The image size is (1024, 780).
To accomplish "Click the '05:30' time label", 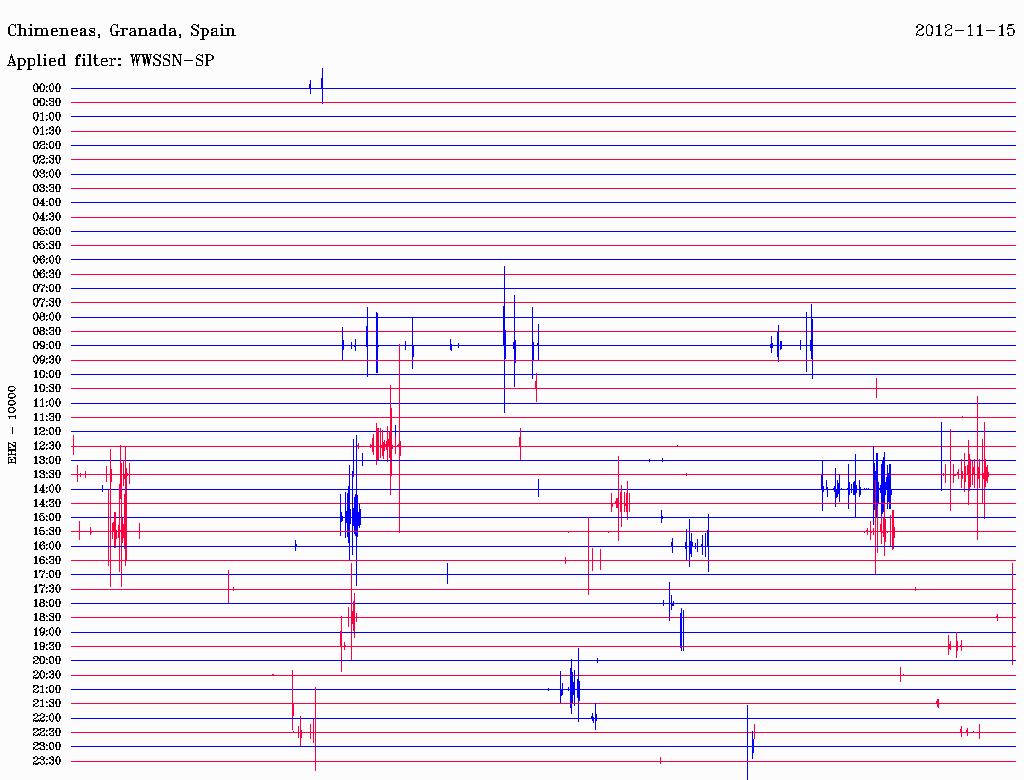I will (47, 246).
